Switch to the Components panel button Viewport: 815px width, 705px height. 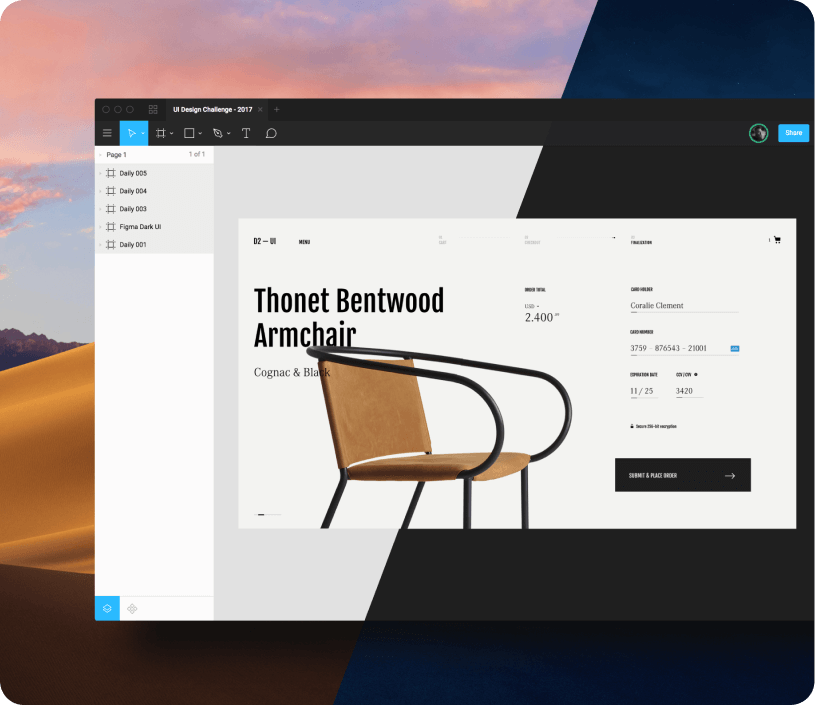pyautogui.click(x=132, y=608)
